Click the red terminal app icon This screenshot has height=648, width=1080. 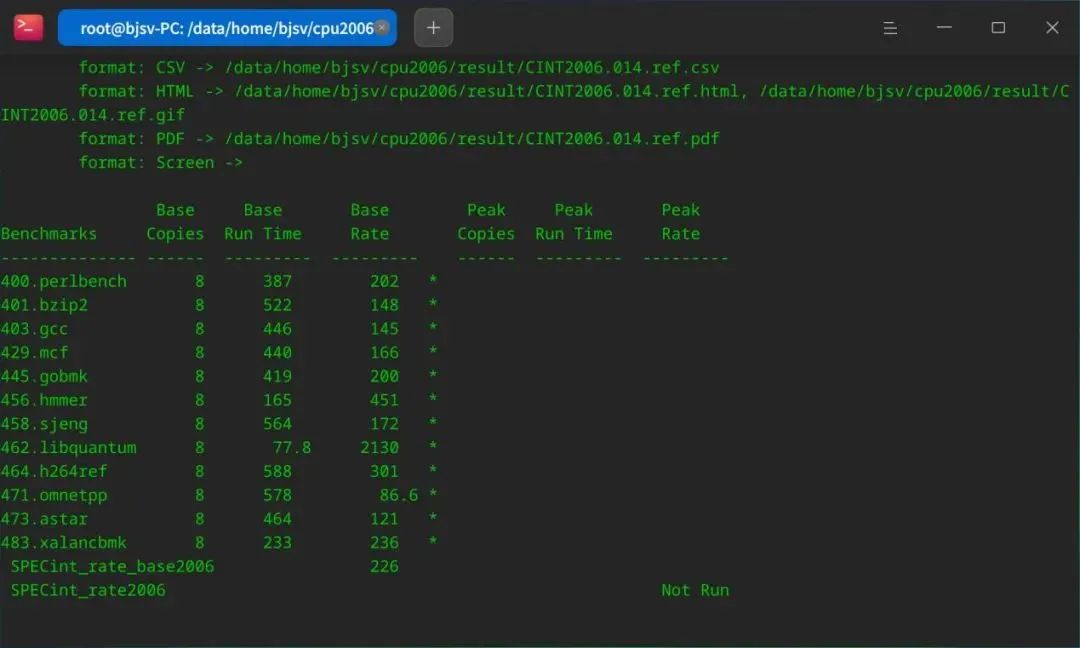[28, 28]
